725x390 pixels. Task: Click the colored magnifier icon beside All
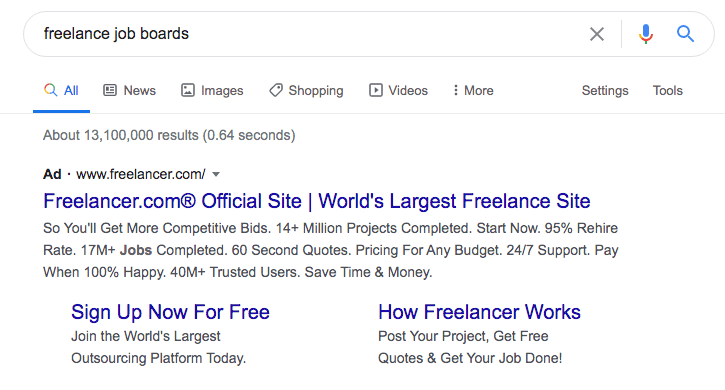[x=50, y=90]
